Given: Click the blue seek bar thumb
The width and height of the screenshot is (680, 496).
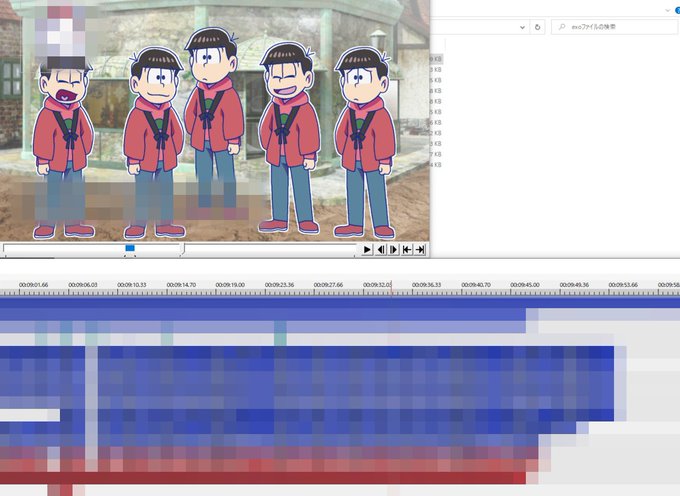Looking at the screenshot, I should point(130,248).
